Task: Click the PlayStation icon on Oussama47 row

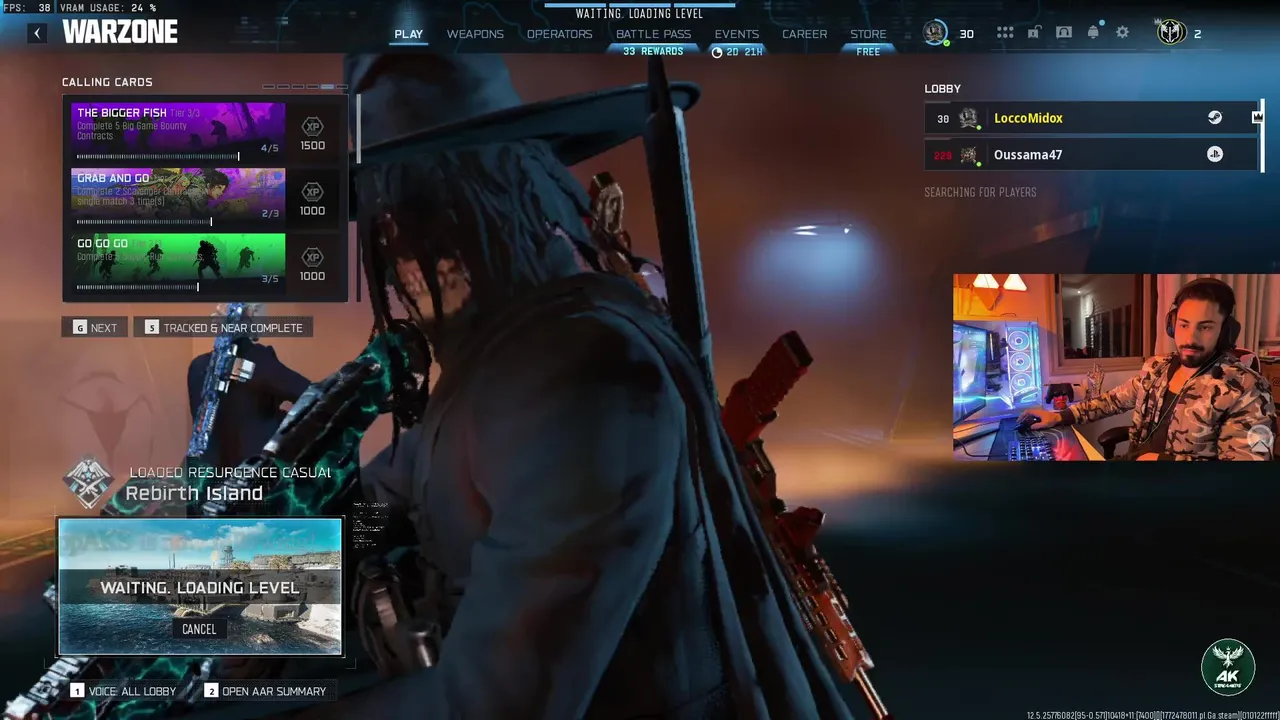Action: click(1215, 154)
